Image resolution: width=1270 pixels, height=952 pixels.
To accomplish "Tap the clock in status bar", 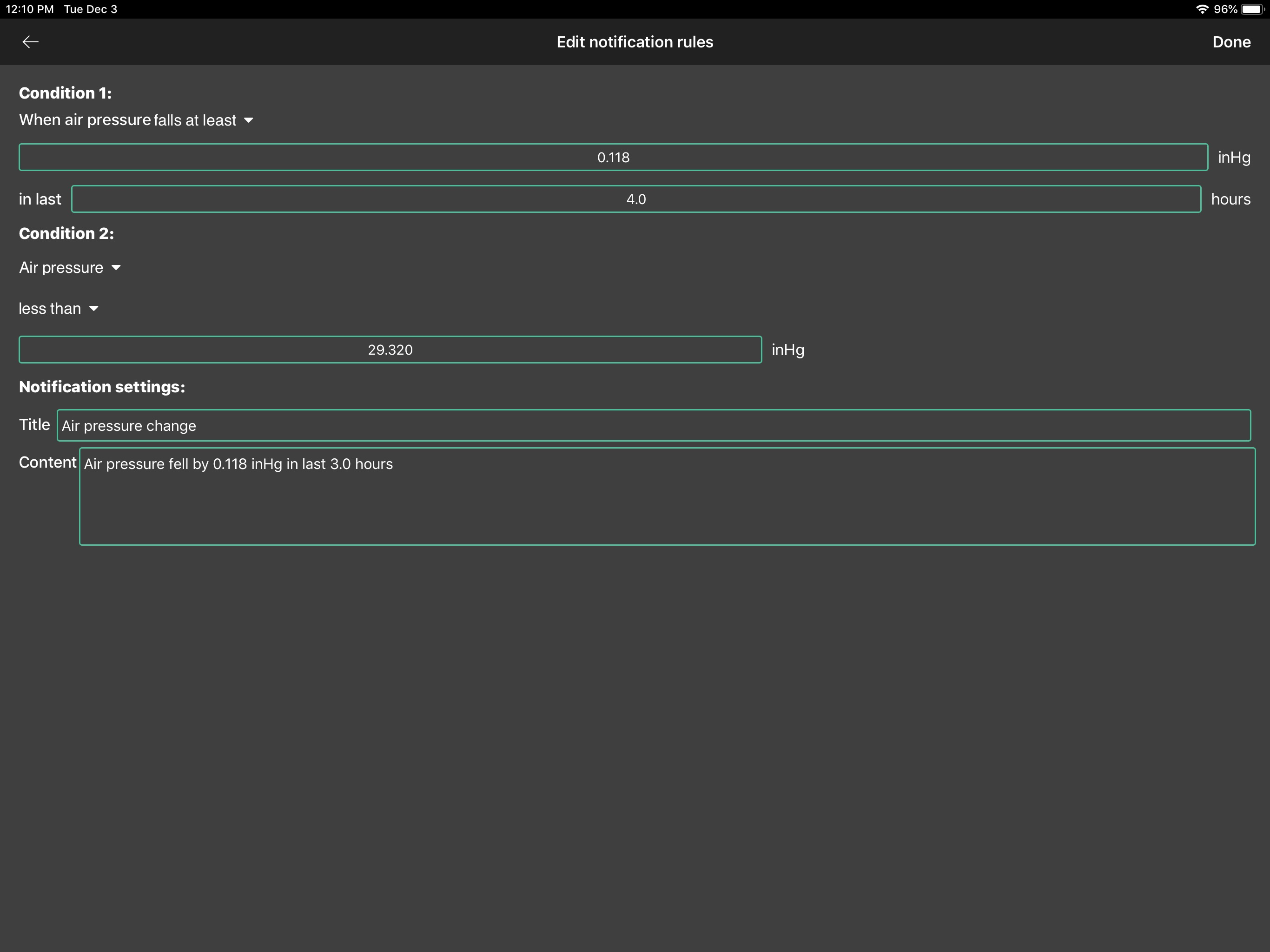I will coord(30,9).
